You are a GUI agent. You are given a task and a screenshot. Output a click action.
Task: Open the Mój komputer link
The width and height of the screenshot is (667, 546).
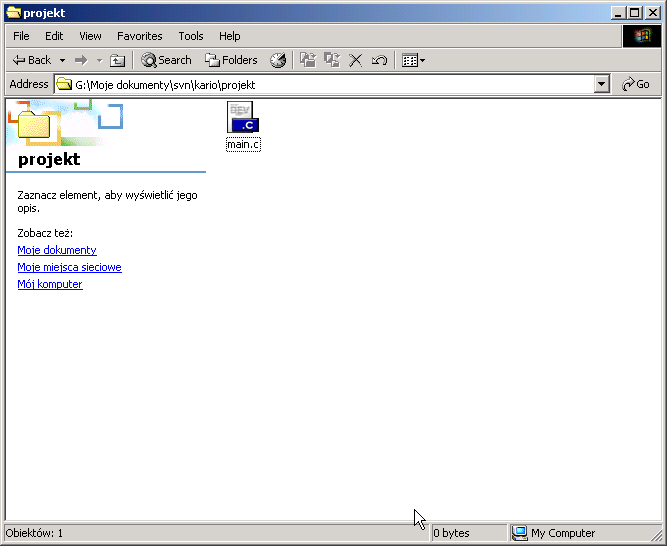click(50, 284)
